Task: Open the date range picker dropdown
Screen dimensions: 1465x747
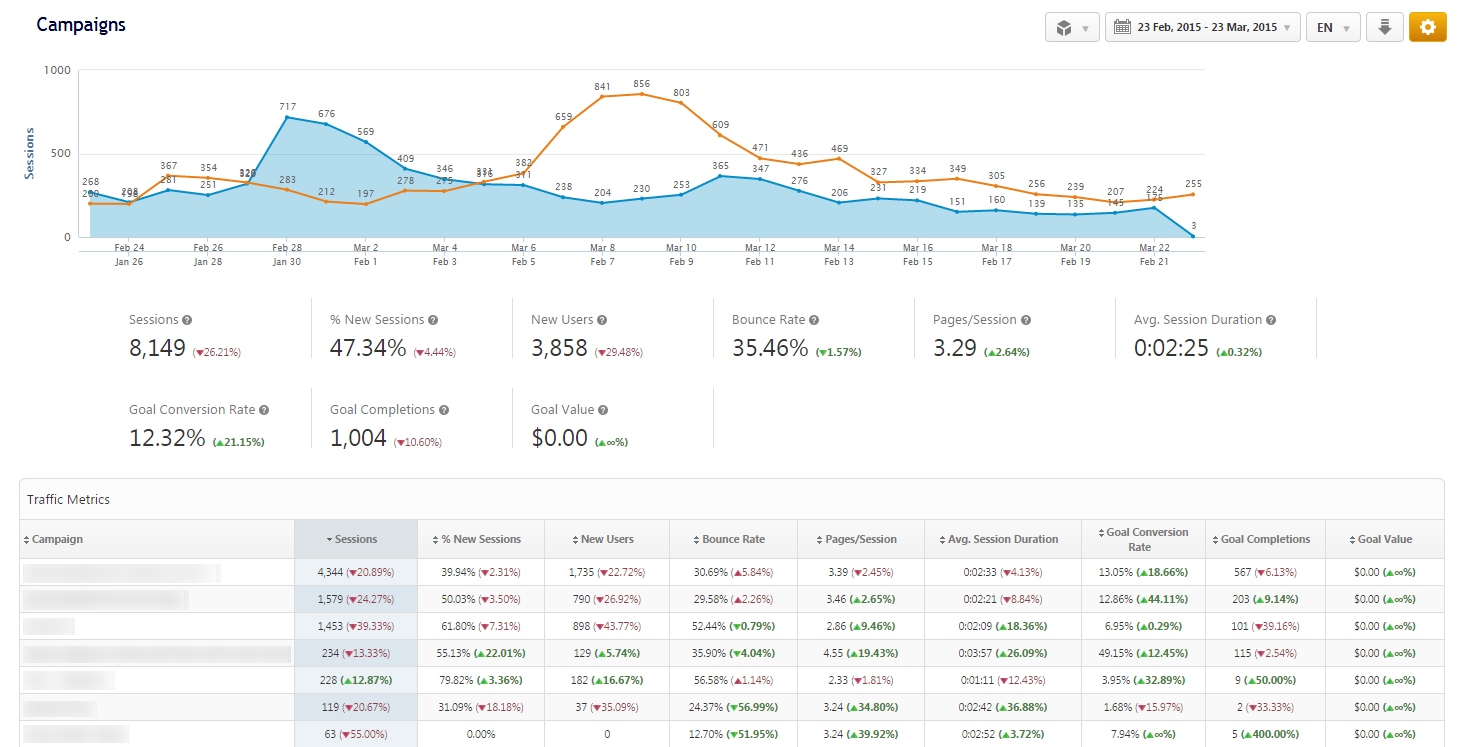Action: point(1203,27)
